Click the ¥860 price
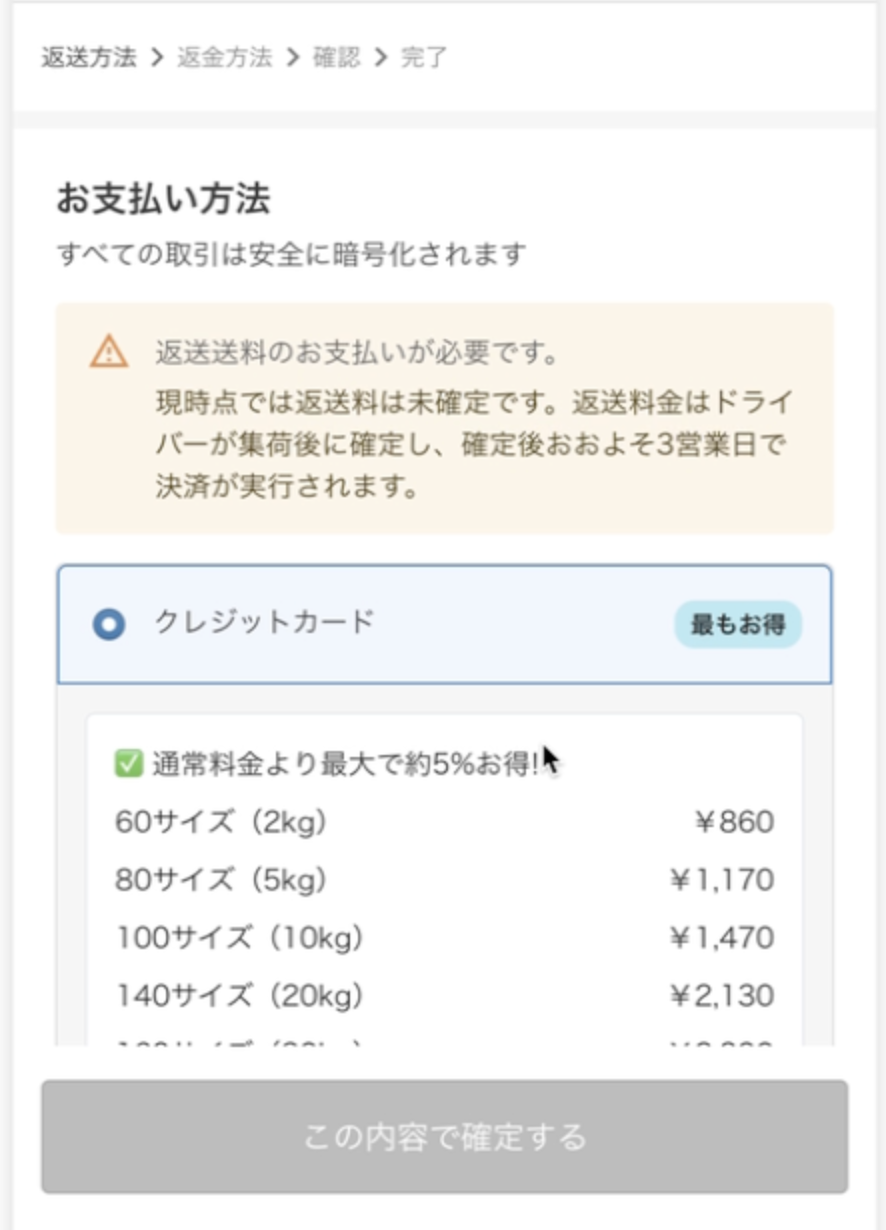The image size is (886, 1230). (x=734, y=823)
